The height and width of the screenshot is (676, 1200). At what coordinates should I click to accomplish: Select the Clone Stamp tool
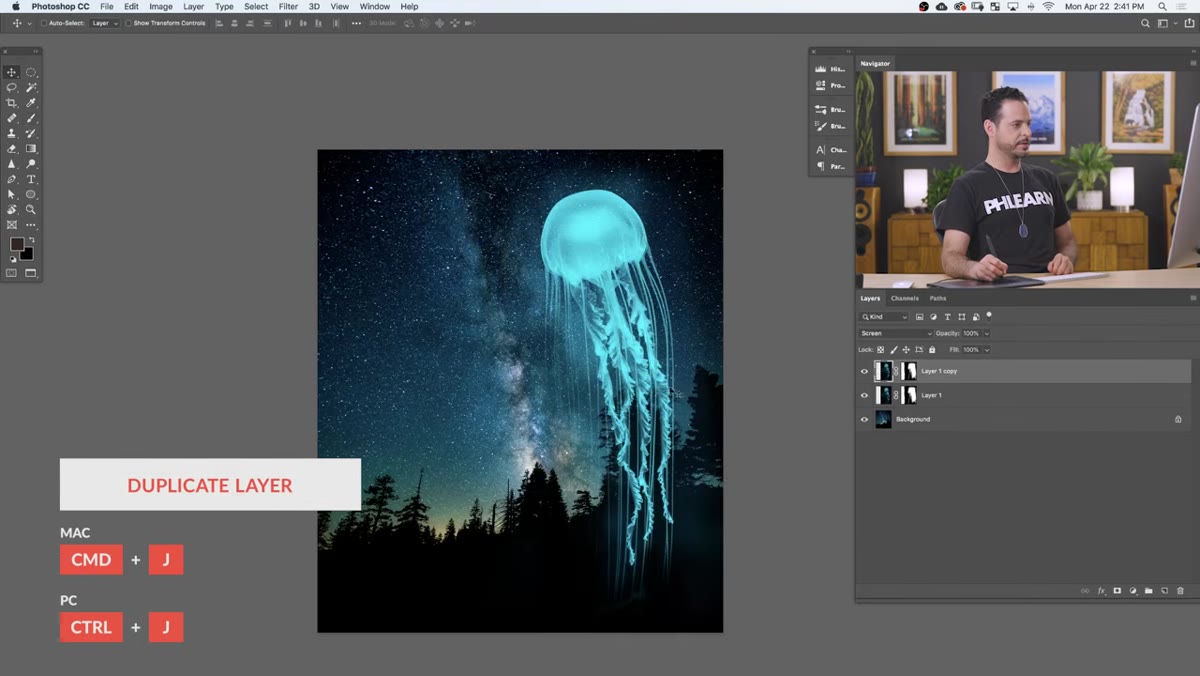[12, 133]
